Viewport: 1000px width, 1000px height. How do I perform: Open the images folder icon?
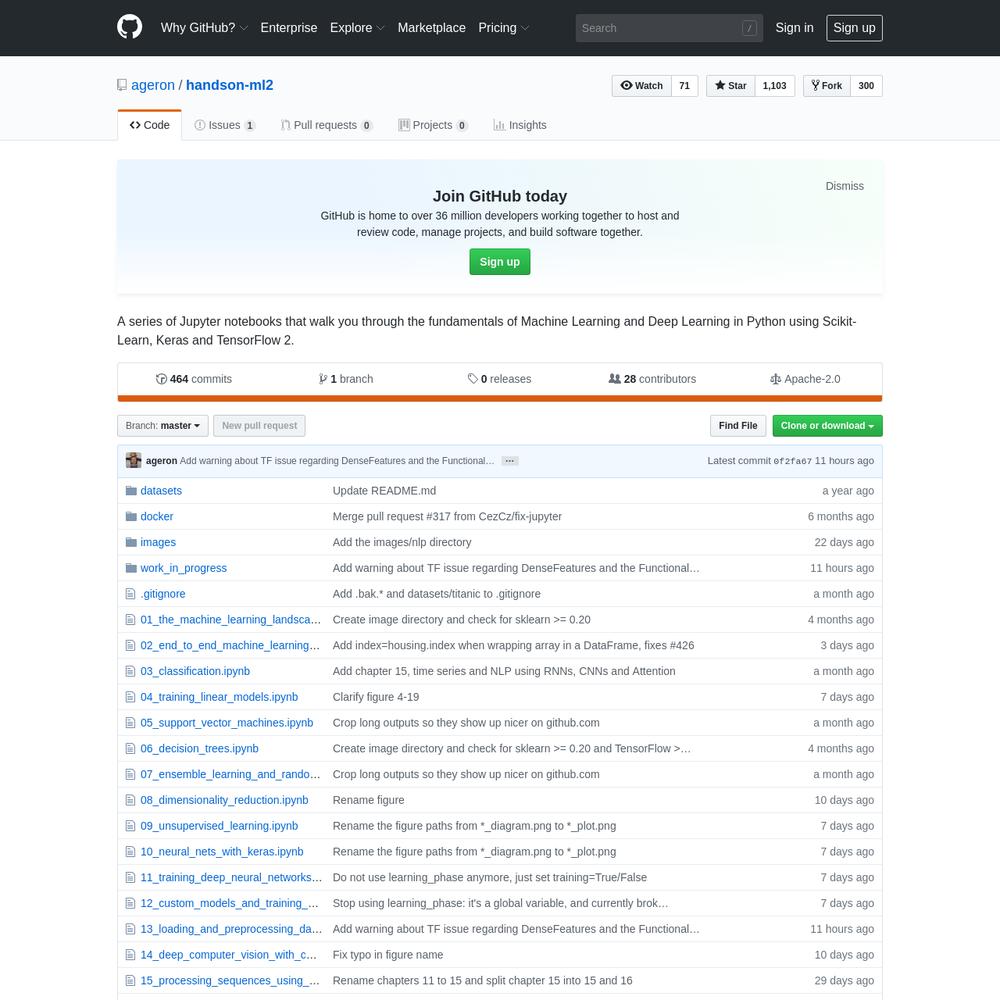pyautogui.click(x=131, y=542)
